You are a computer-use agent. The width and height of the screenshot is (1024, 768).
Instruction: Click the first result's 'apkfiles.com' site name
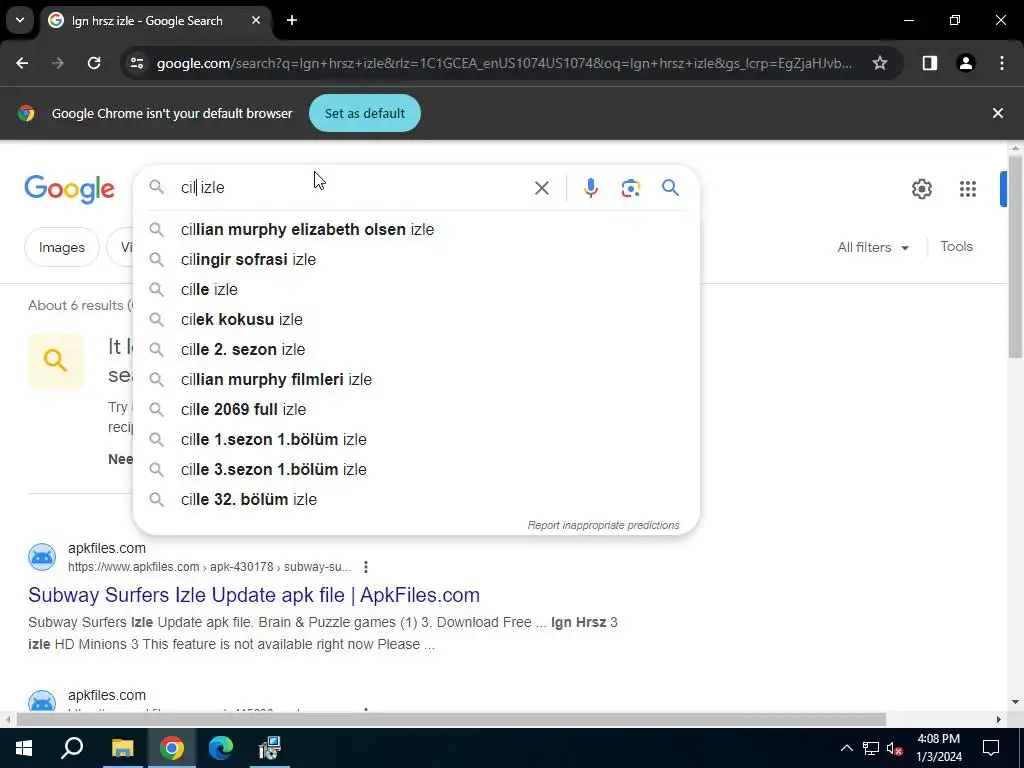tap(106, 548)
